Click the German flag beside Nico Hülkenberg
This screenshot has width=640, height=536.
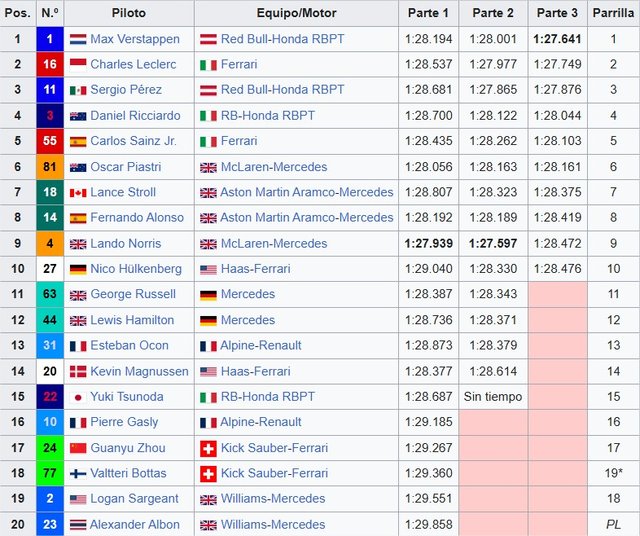point(78,269)
